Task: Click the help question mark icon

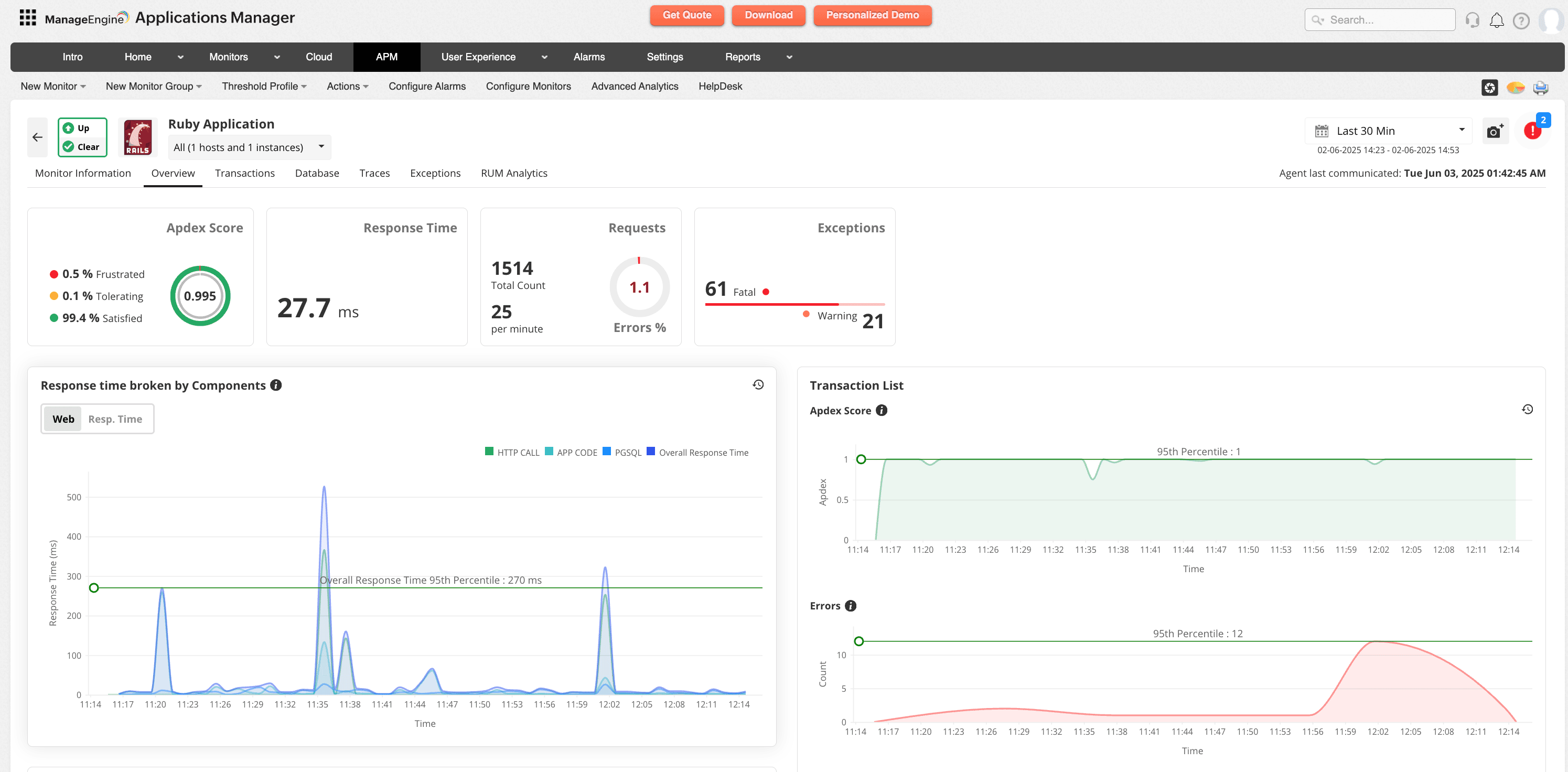Action: click(x=1520, y=20)
